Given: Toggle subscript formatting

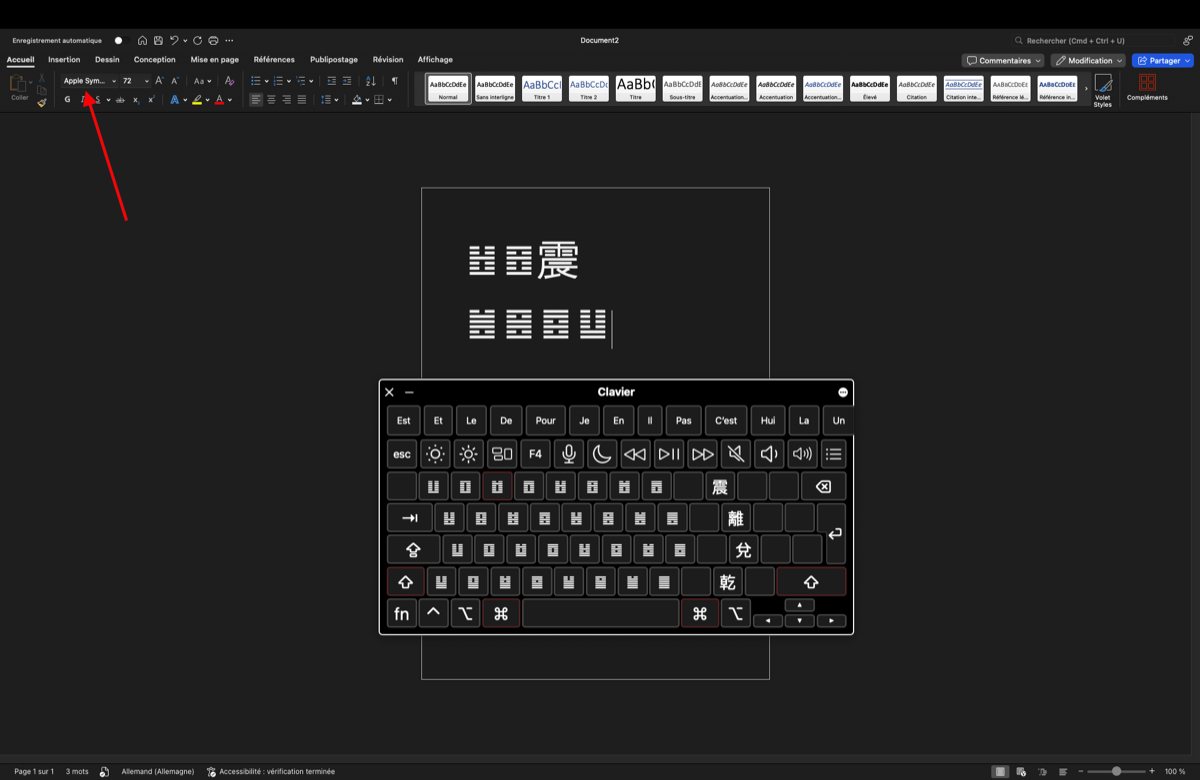Looking at the screenshot, I should (136, 100).
